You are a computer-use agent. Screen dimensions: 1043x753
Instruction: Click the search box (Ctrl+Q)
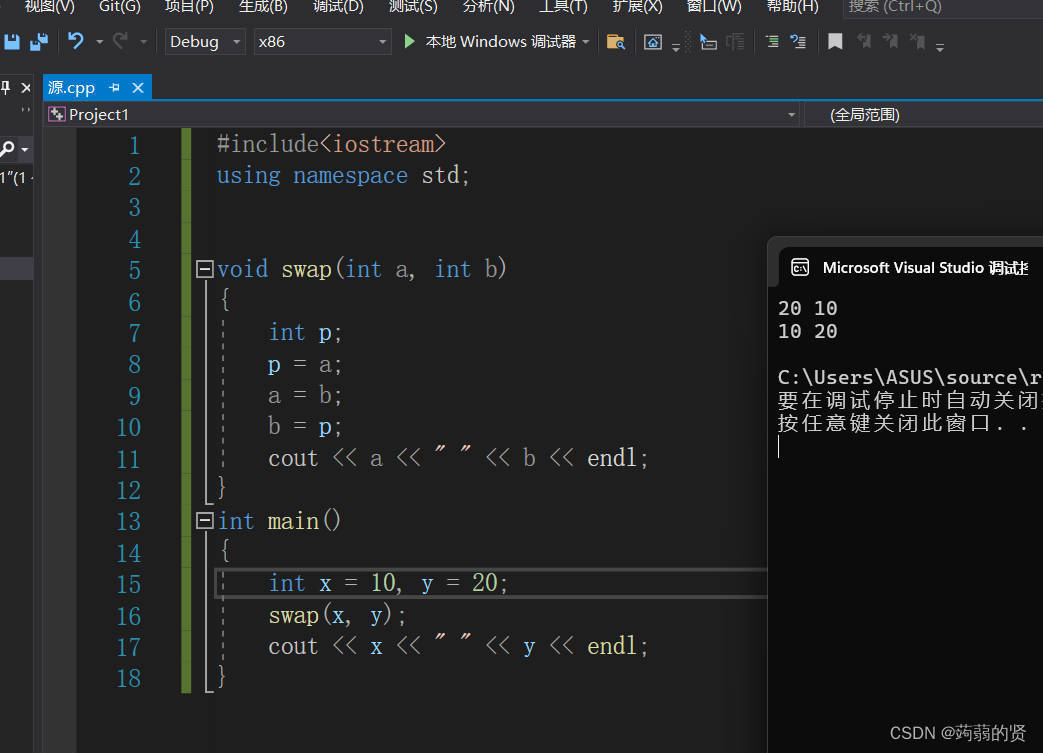tap(943, 7)
